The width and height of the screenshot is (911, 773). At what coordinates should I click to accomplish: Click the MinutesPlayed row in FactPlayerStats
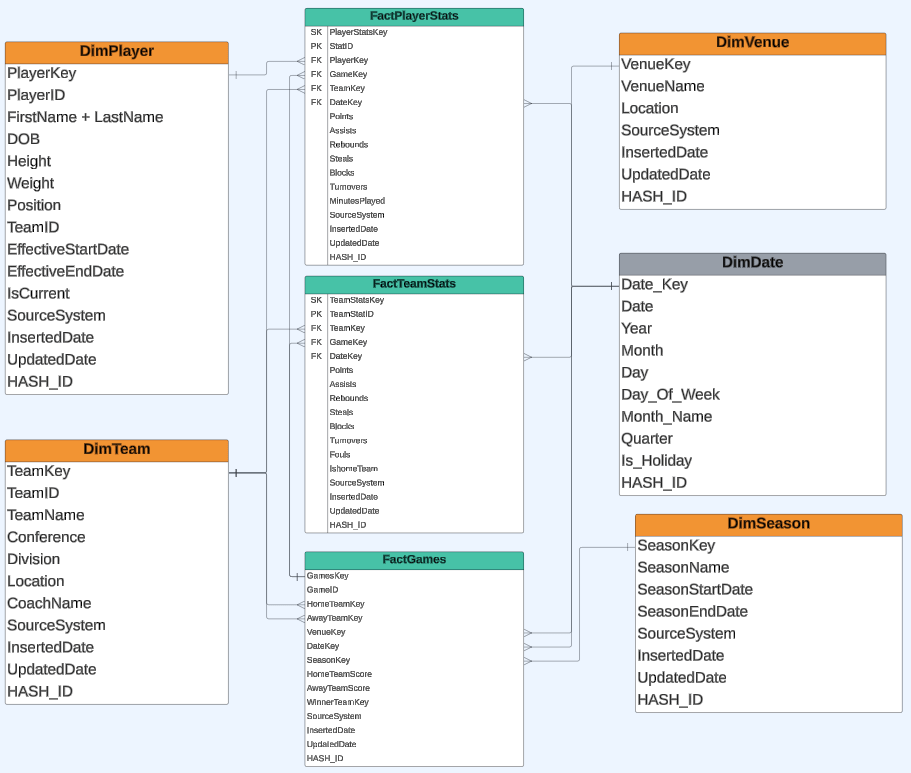[414, 201]
